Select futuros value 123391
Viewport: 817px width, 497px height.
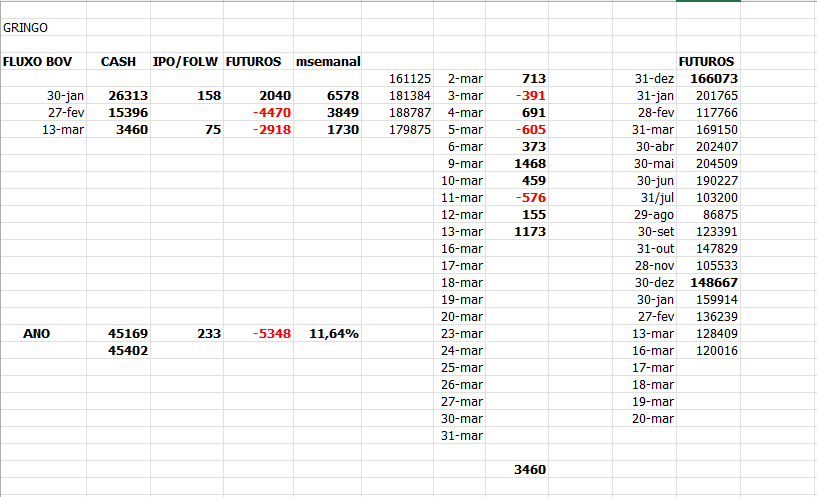(709, 232)
